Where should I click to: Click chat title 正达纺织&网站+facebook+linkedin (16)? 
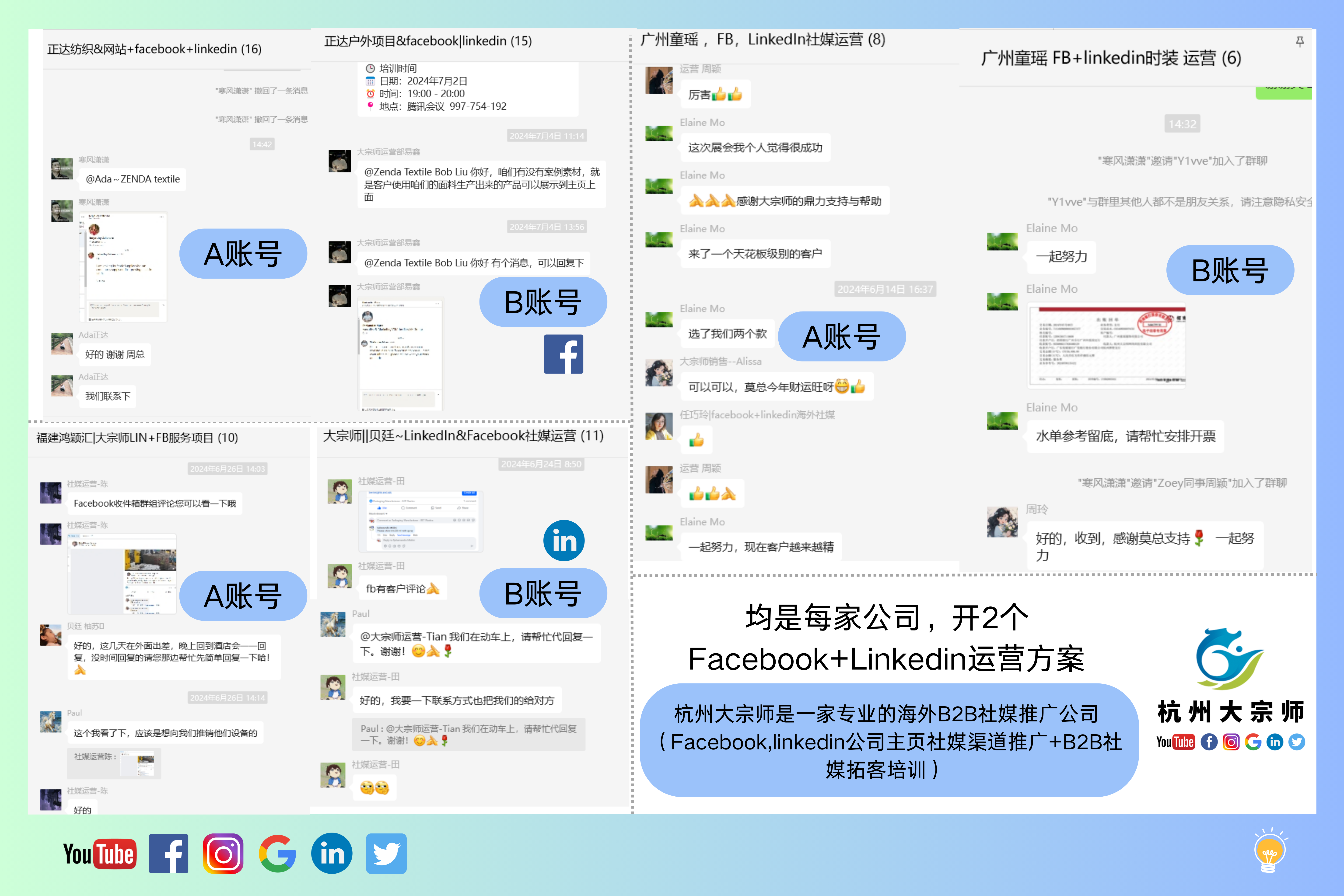[154, 49]
